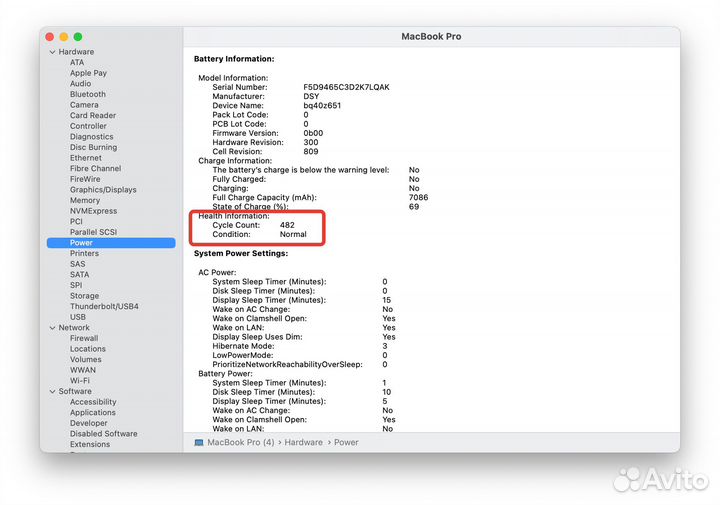Screen dimensions: 720x505
Task: Select the Thunderbolt/USB4 item
Action: pos(104,306)
